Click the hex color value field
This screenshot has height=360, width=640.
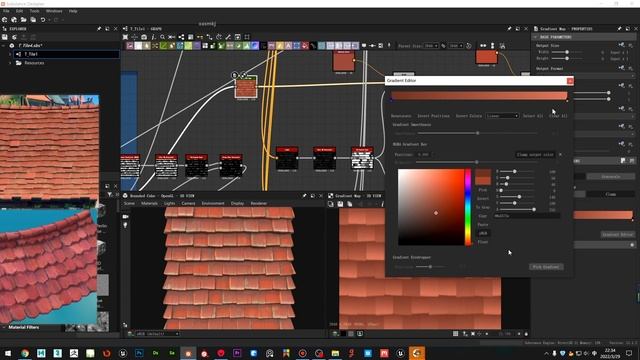point(527,216)
